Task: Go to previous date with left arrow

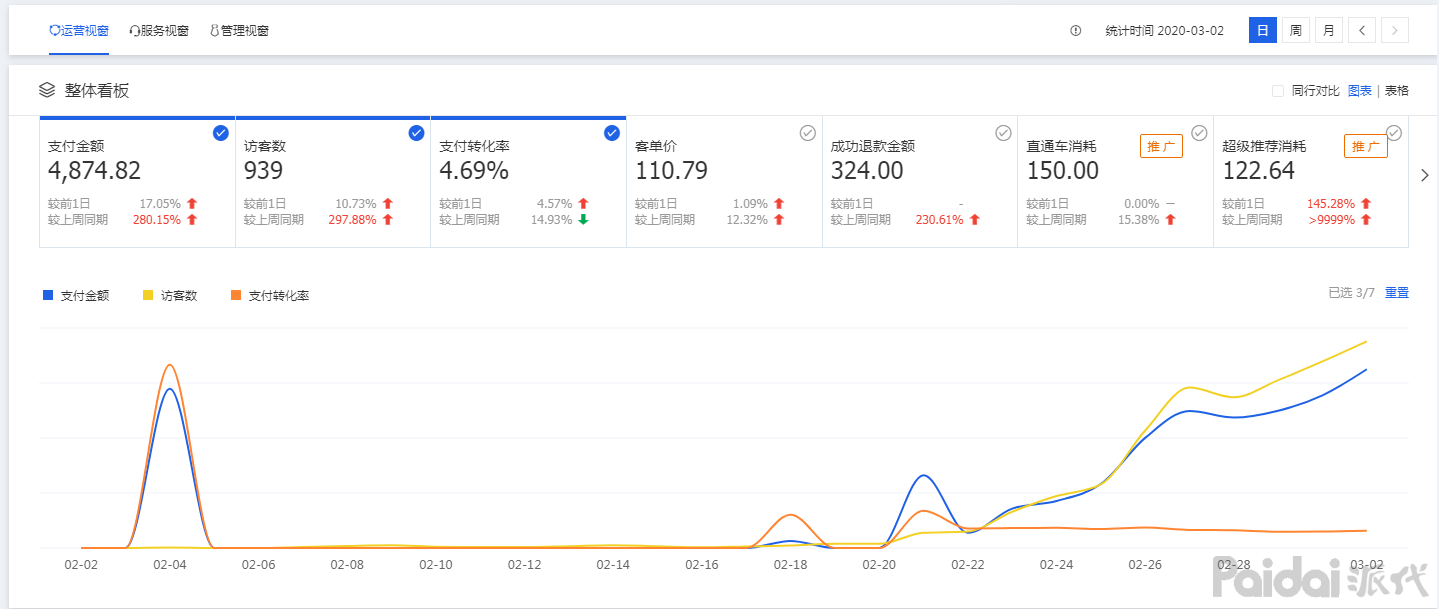Action: click(1362, 30)
